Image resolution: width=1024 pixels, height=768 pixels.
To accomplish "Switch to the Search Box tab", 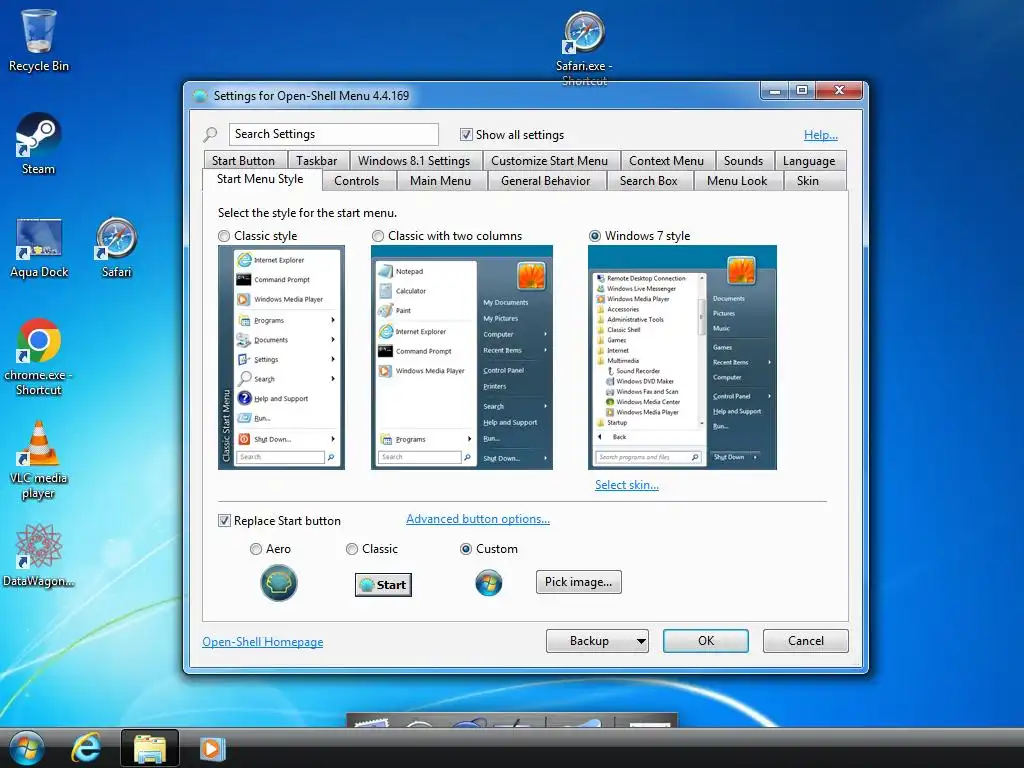I will [x=648, y=181].
